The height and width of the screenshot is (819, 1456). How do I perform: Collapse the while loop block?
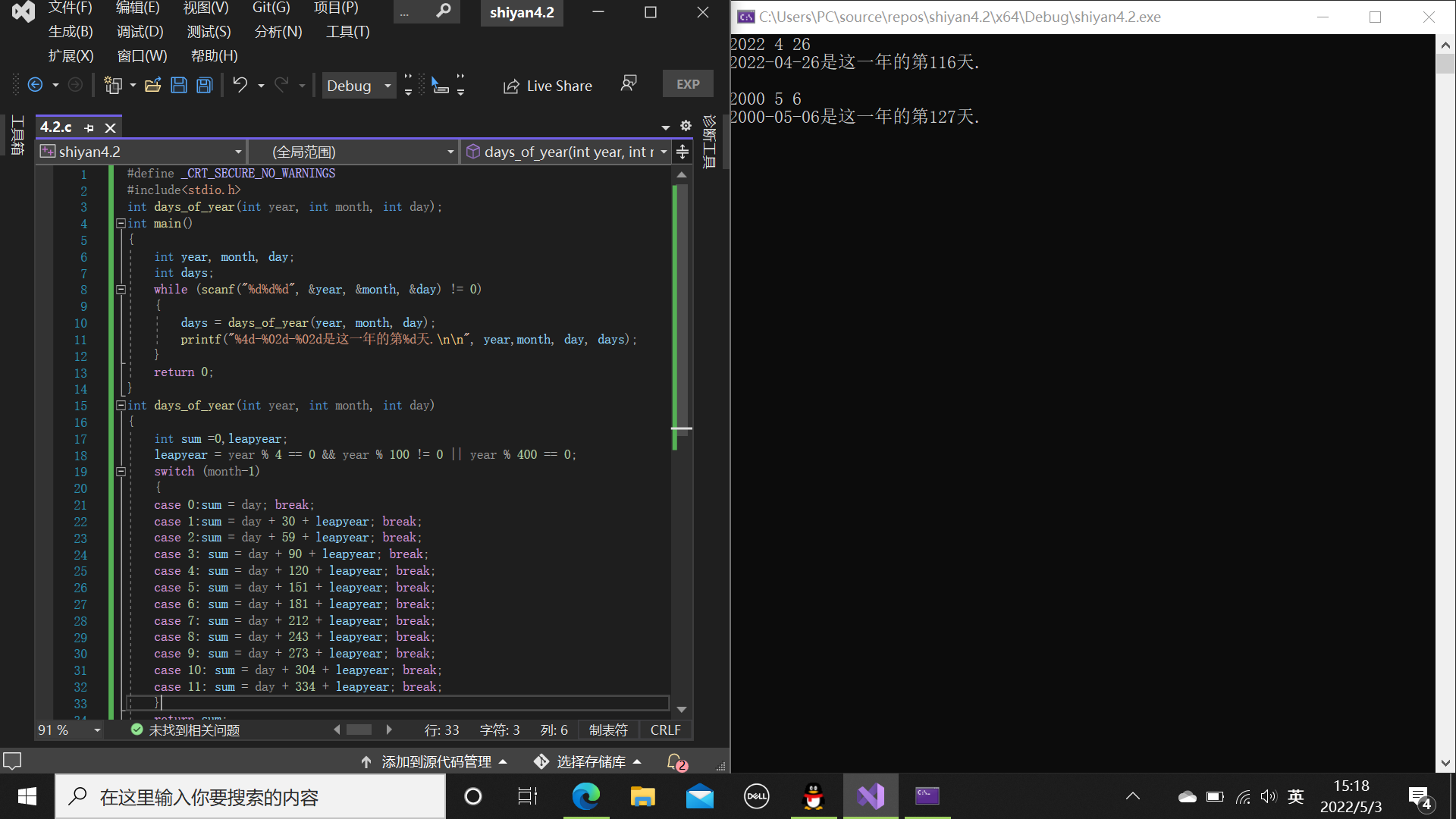(x=121, y=290)
